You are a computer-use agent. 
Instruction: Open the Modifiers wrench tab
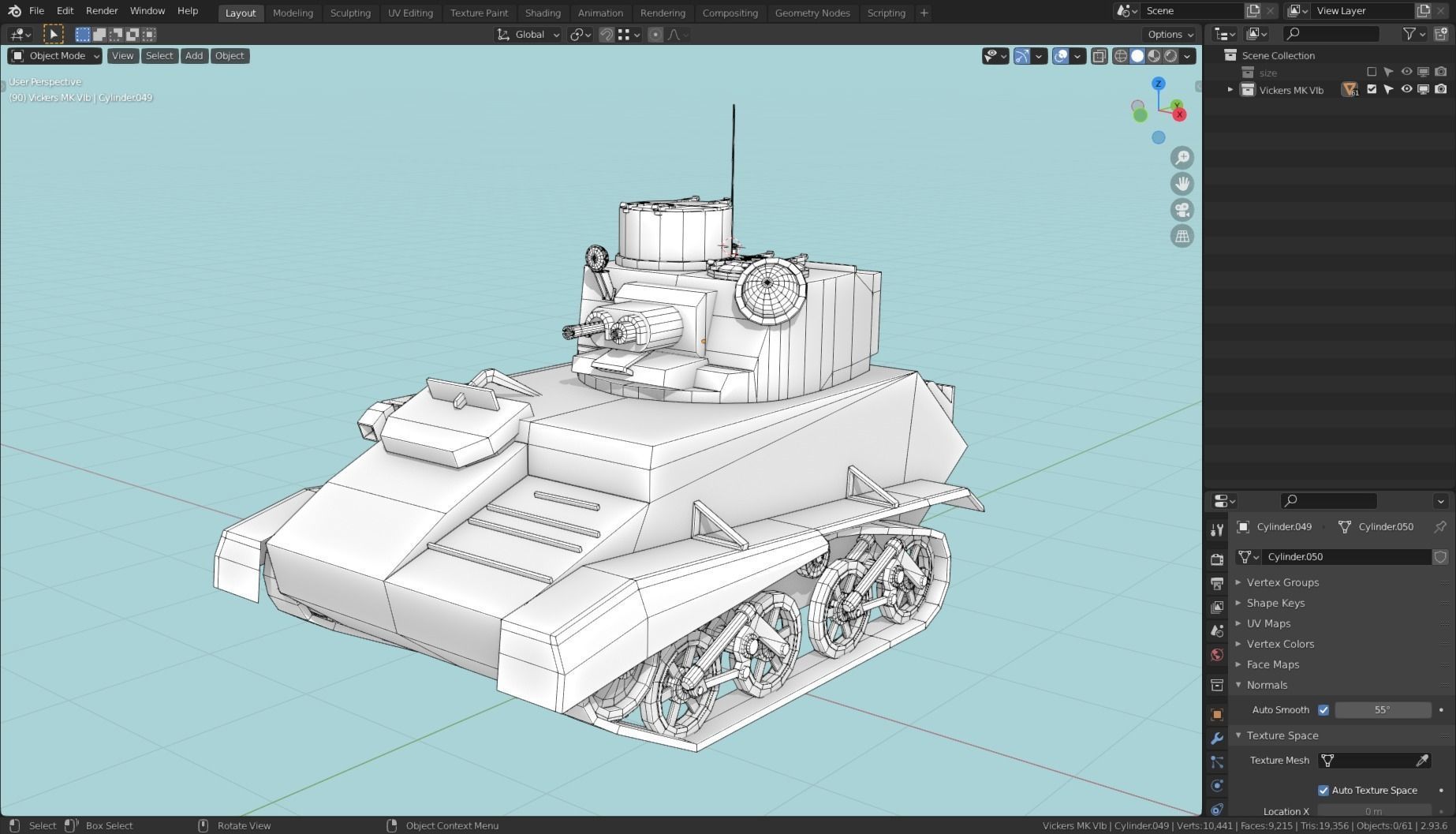pos(1217,738)
